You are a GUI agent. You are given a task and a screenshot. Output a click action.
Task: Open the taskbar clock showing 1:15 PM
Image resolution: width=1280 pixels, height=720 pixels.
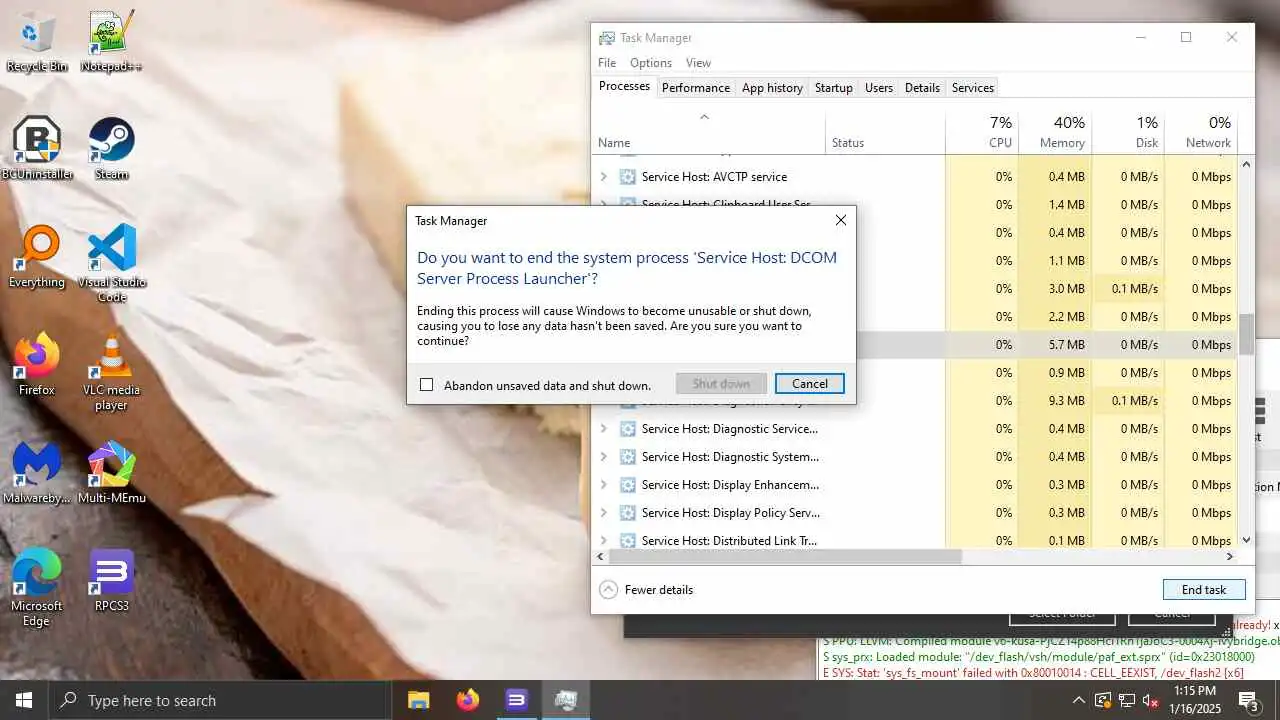(x=1194, y=700)
